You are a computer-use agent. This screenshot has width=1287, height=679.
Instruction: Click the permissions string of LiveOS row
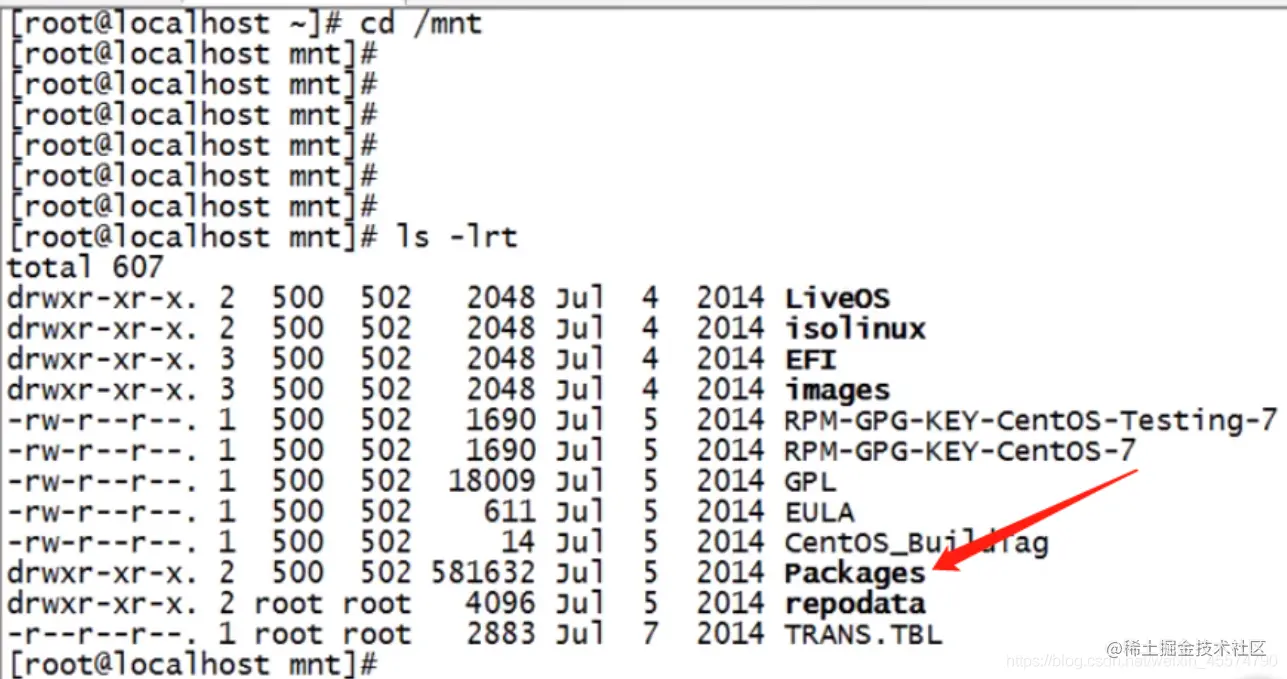[x=103, y=298]
